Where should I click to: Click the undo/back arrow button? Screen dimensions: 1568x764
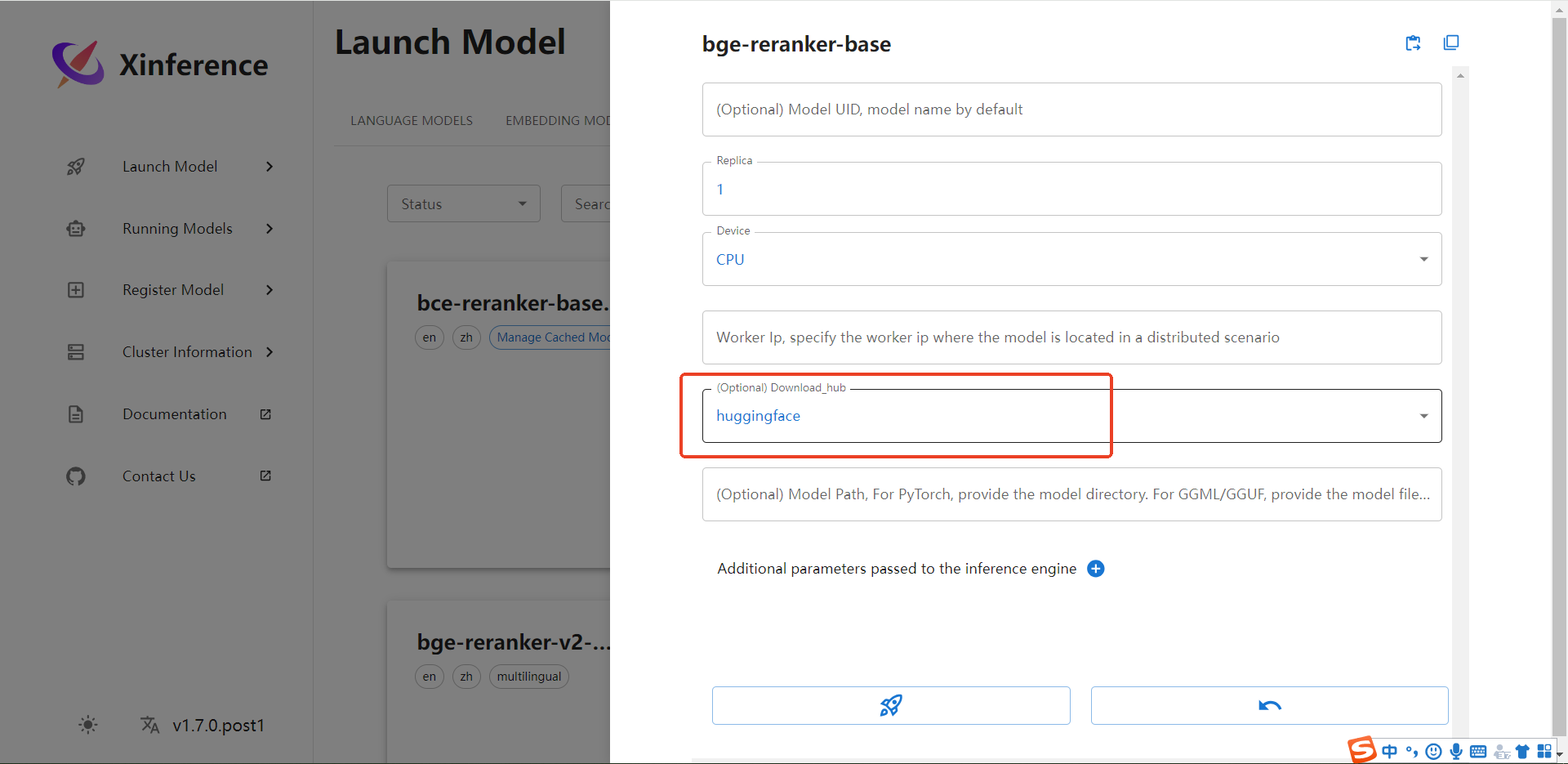(1269, 705)
